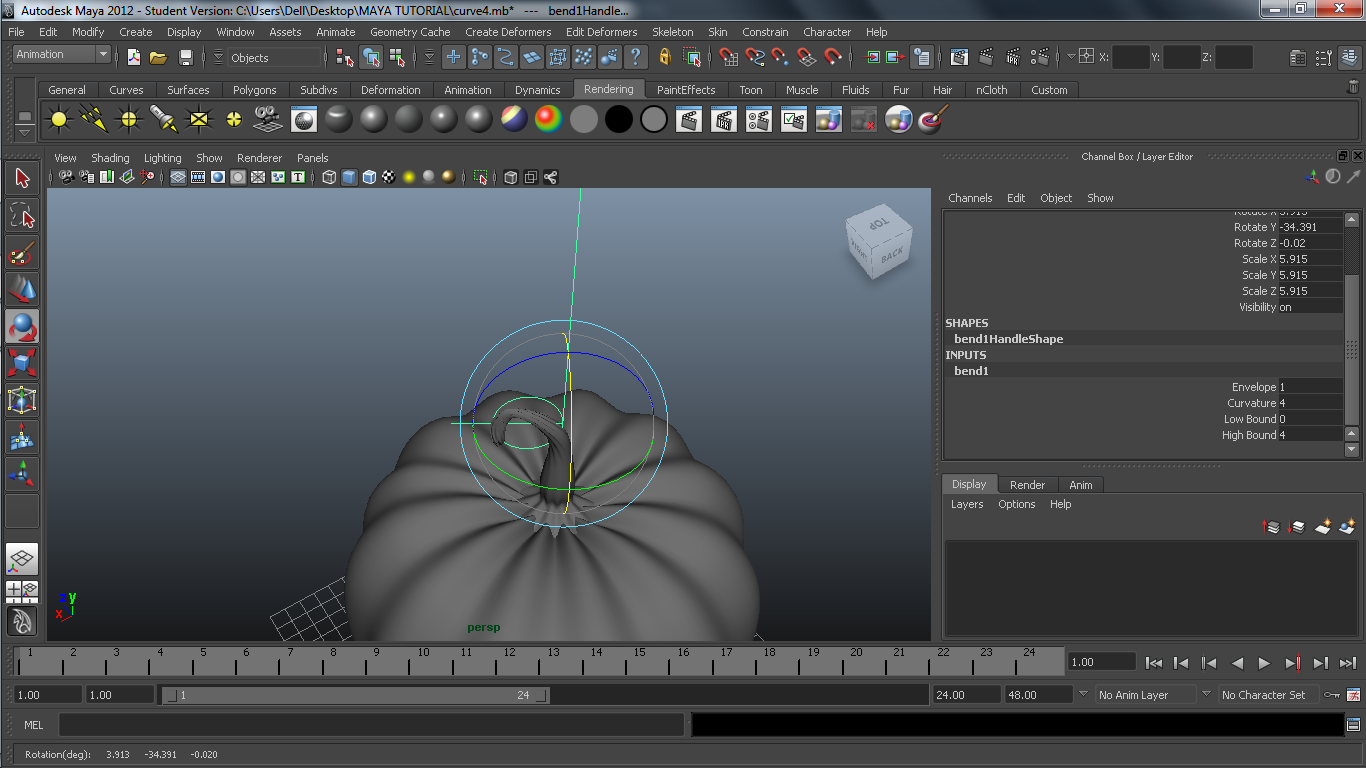1366x768 pixels.
Task: Expand the input field mode arrow near X
Action: click(1071, 57)
